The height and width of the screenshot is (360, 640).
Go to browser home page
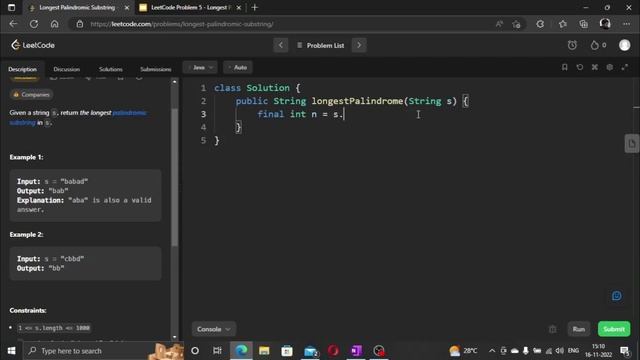54,24
